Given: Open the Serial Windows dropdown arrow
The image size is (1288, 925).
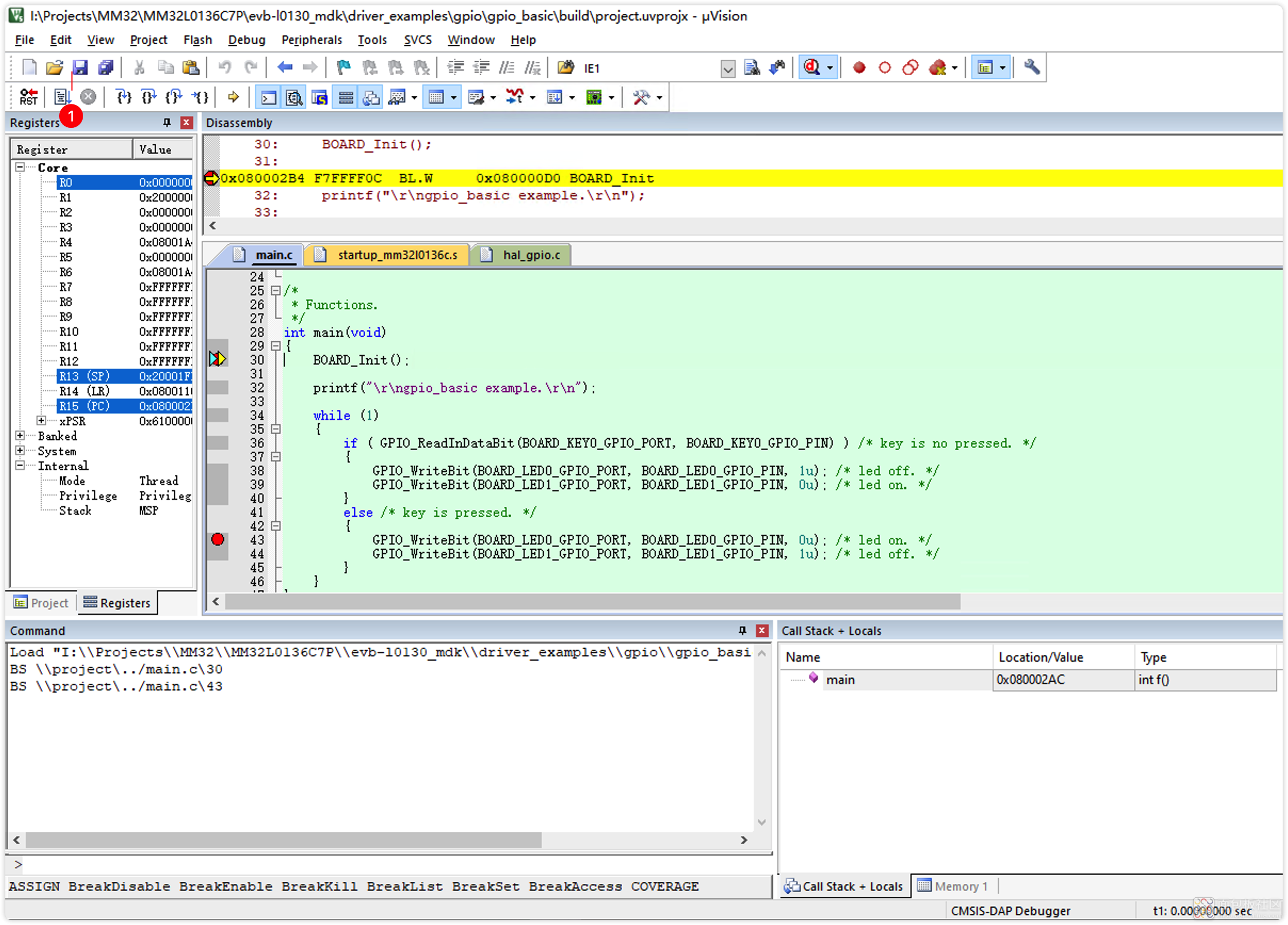Looking at the screenshot, I should tap(493, 98).
